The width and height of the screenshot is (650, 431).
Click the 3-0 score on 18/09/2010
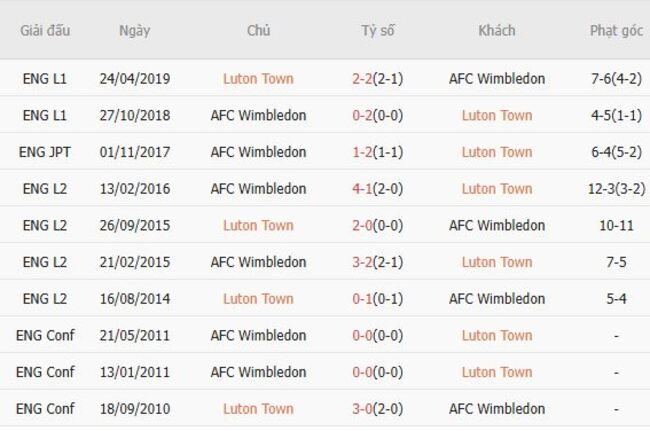tap(366, 408)
